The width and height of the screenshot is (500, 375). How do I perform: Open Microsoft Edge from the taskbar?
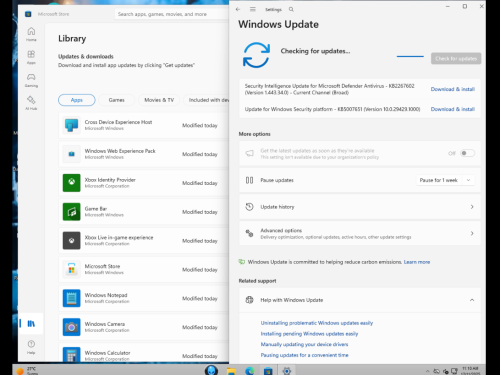(x=249, y=370)
